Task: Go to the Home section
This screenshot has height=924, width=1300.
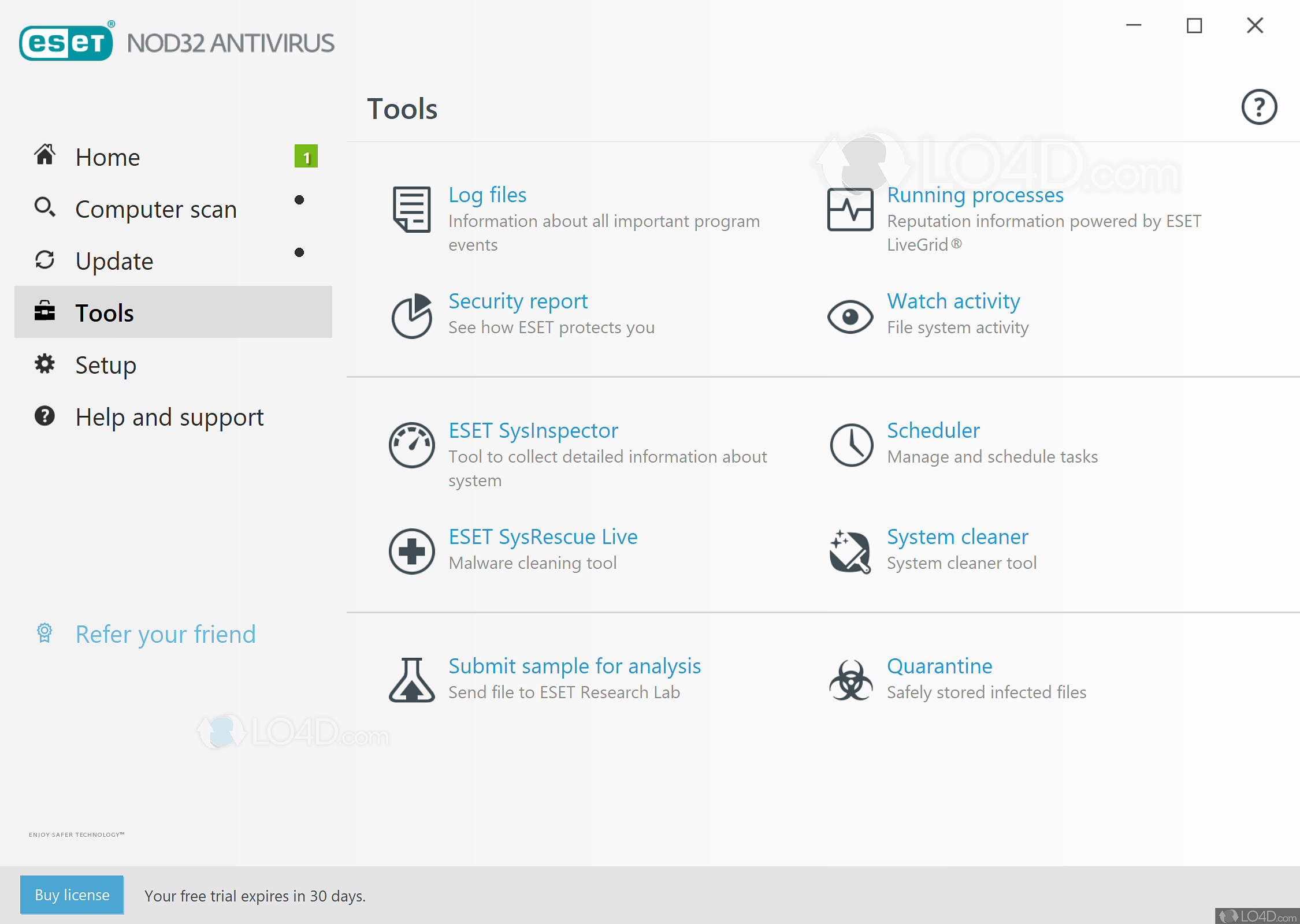Action: pyautogui.click(x=107, y=157)
